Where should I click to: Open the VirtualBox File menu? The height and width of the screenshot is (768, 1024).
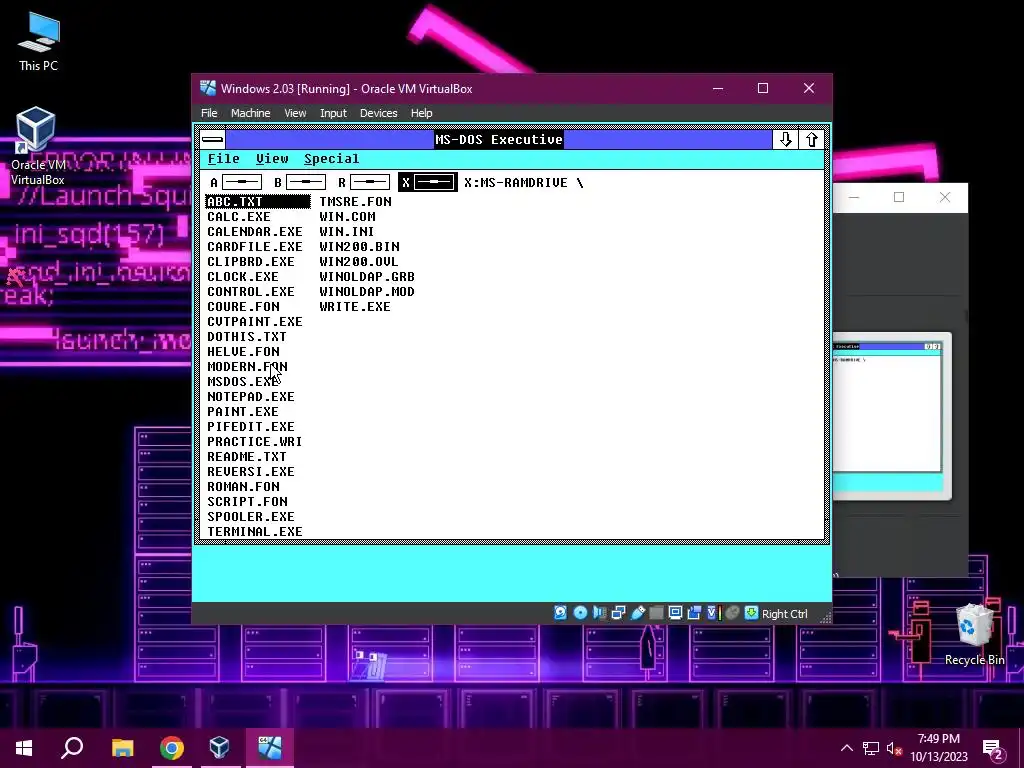(x=209, y=113)
